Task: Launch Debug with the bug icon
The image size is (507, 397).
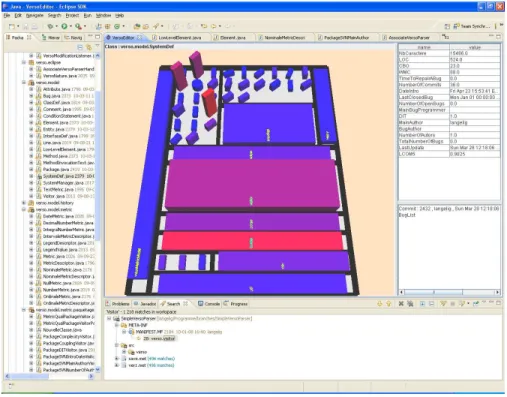Action: pos(50,26)
